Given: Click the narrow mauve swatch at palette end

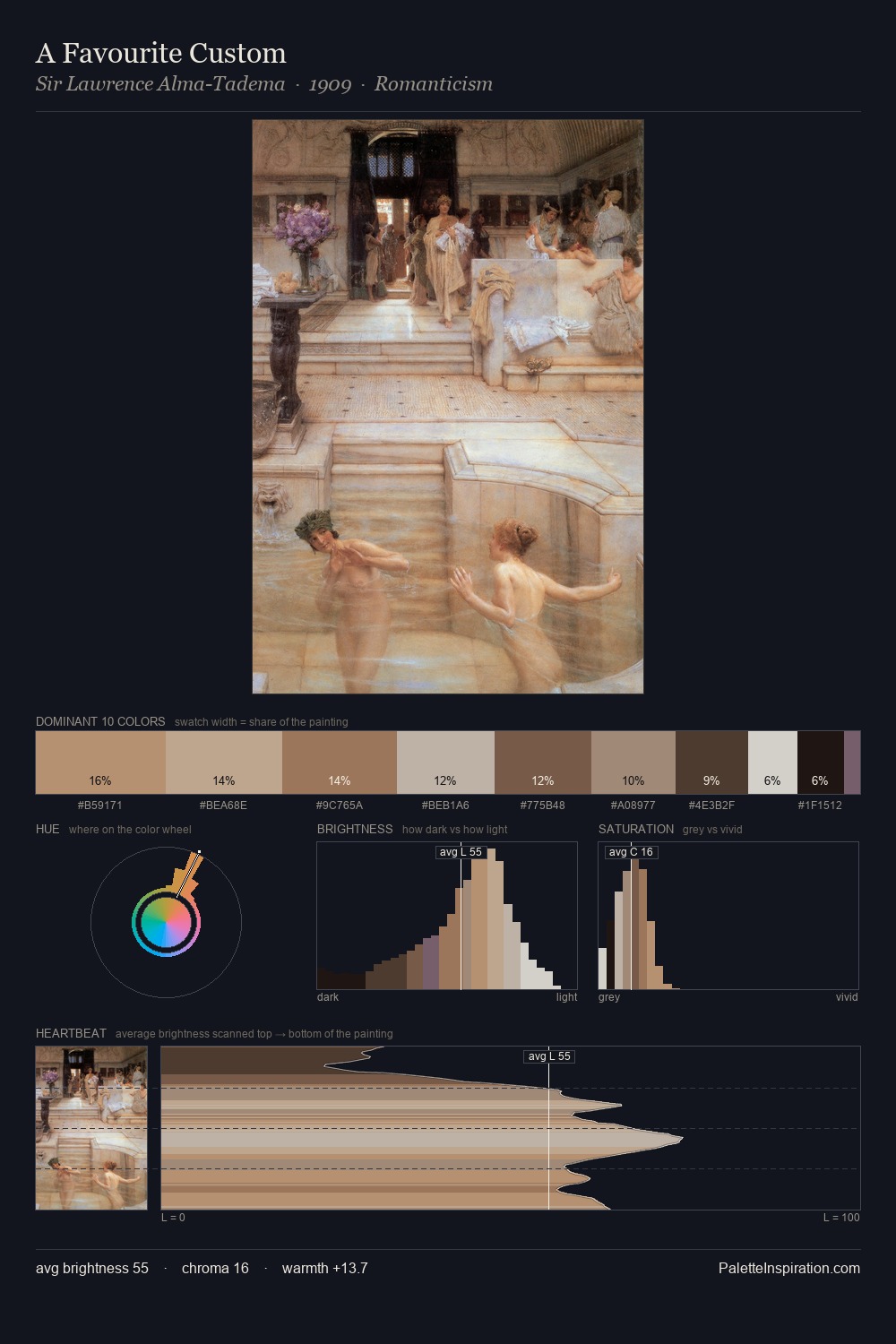Looking at the screenshot, I should [852, 762].
